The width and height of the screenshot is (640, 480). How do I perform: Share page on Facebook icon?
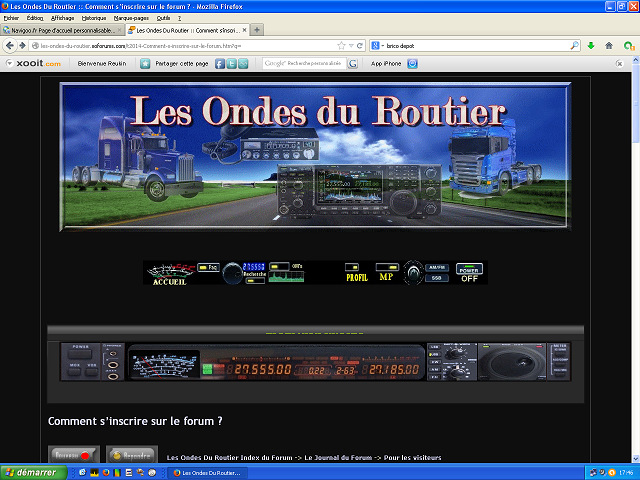[x=220, y=64]
